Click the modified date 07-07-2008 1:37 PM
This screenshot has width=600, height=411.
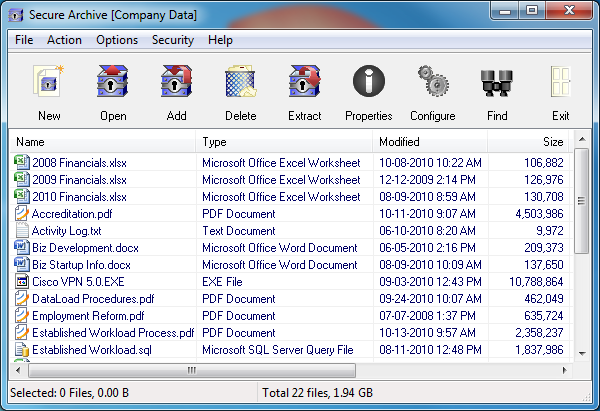[427, 316]
